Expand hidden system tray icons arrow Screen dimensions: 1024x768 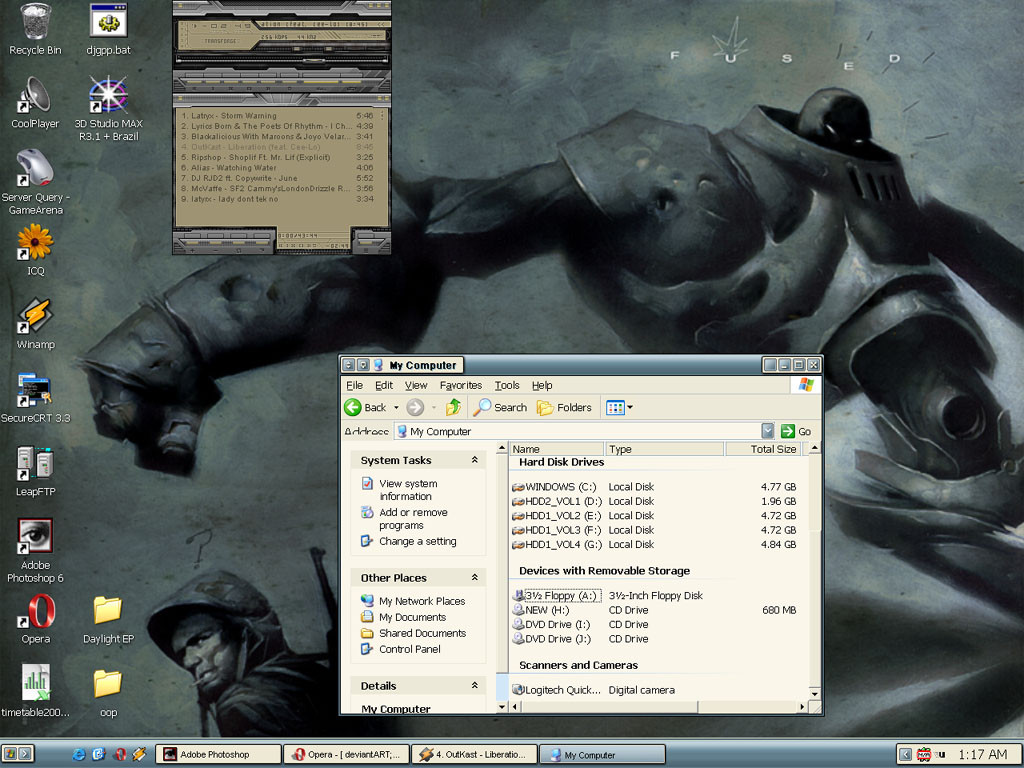(905, 754)
